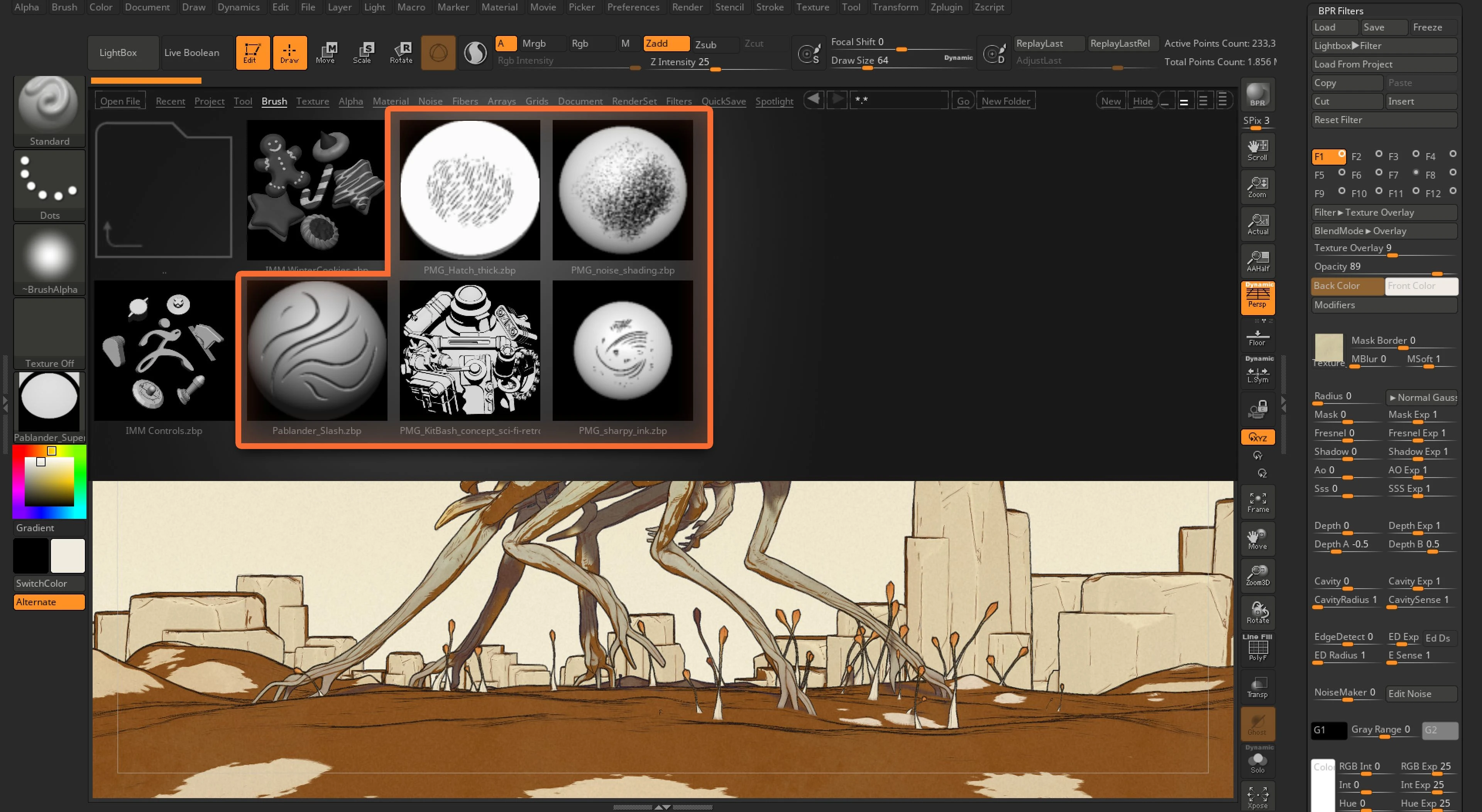
Task: Switch to LightBox Project tab
Action: pos(209,101)
